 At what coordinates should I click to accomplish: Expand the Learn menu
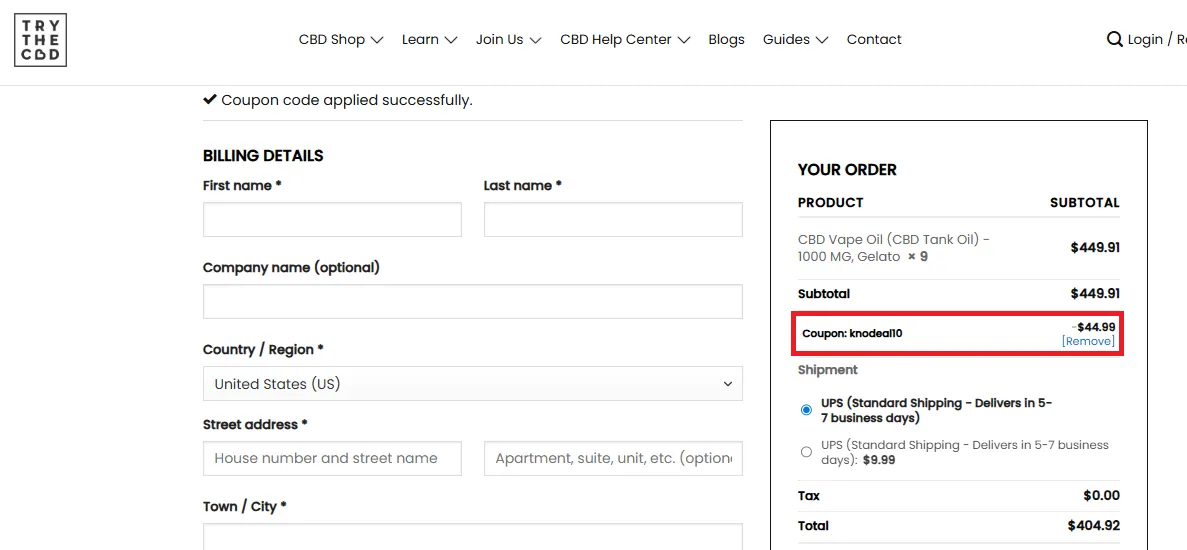click(x=429, y=40)
